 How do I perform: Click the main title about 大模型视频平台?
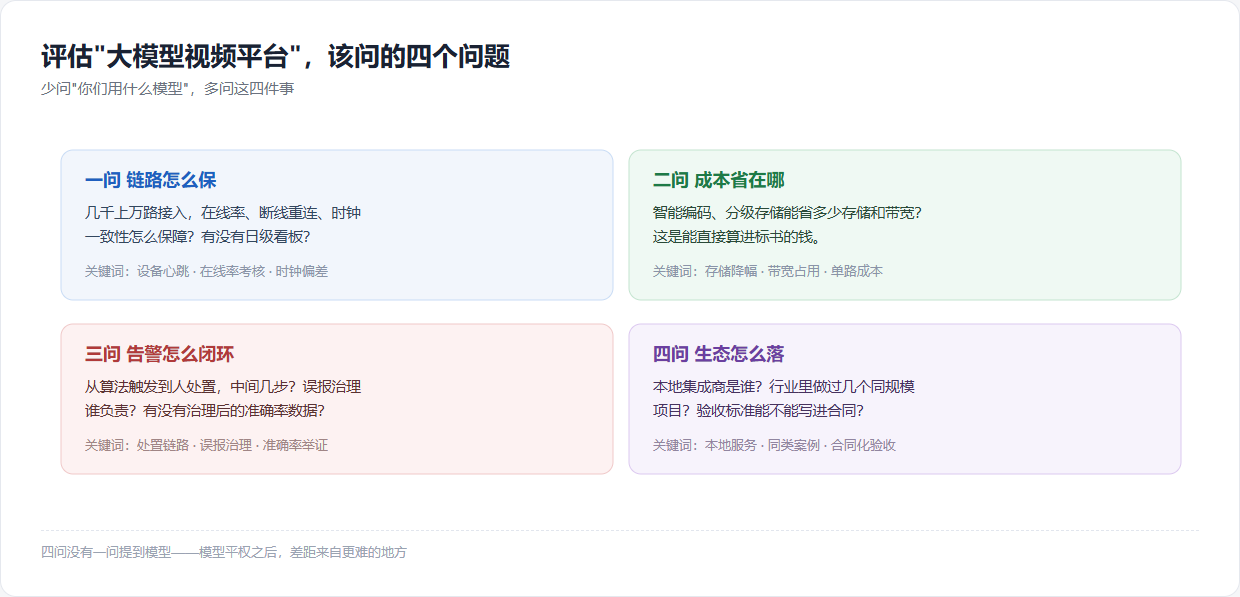click(x=275, y=57)
